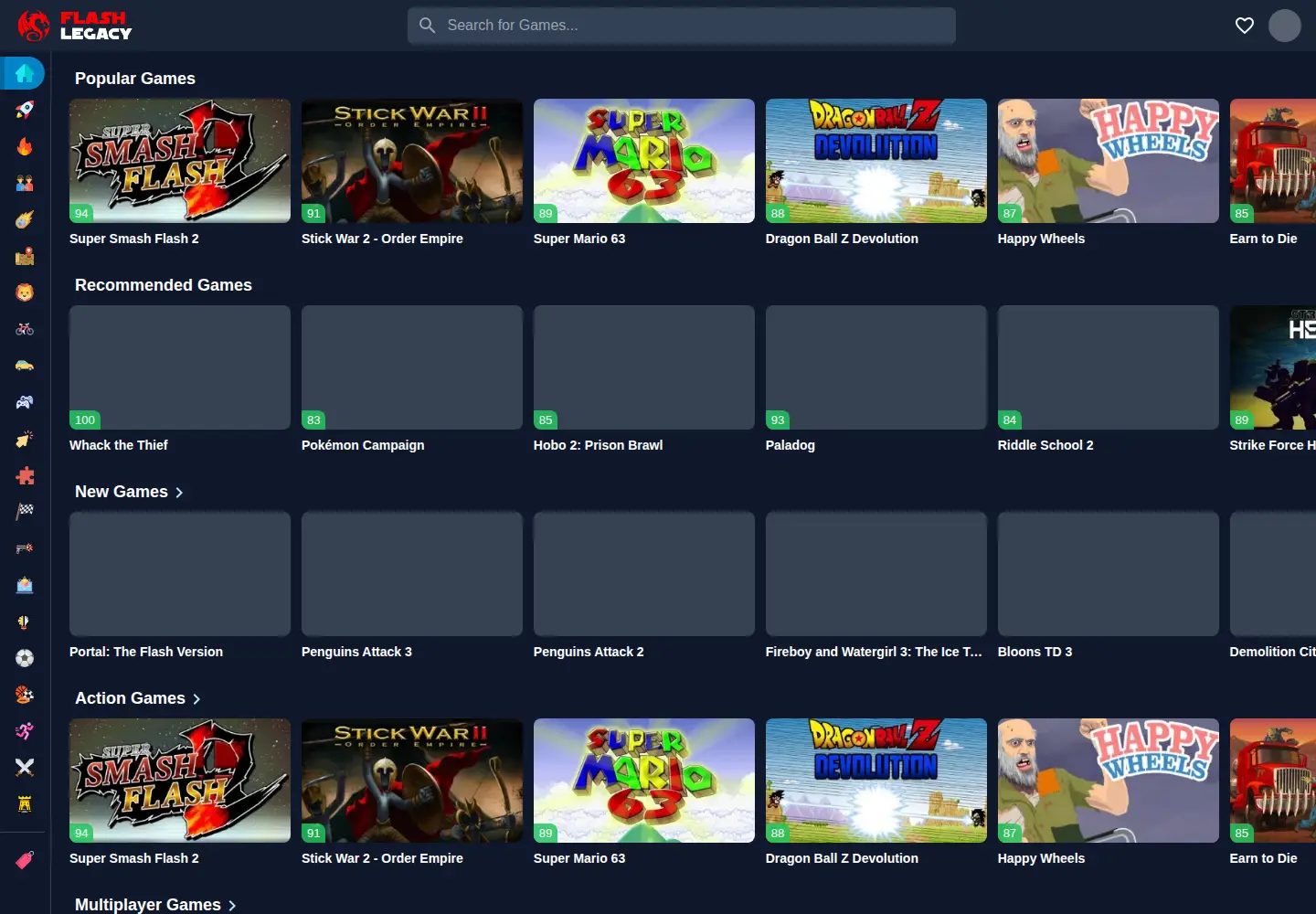This screenshot has height=914, width=1316.
Task: Open Portal: The Flash Version card
Action: [x=180, y=574]
